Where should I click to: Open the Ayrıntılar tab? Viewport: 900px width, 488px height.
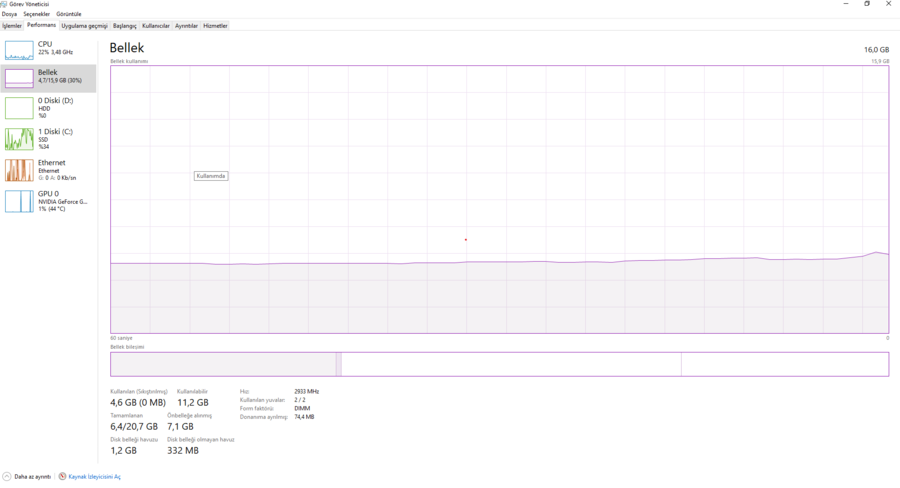click(x=186, y=26)
